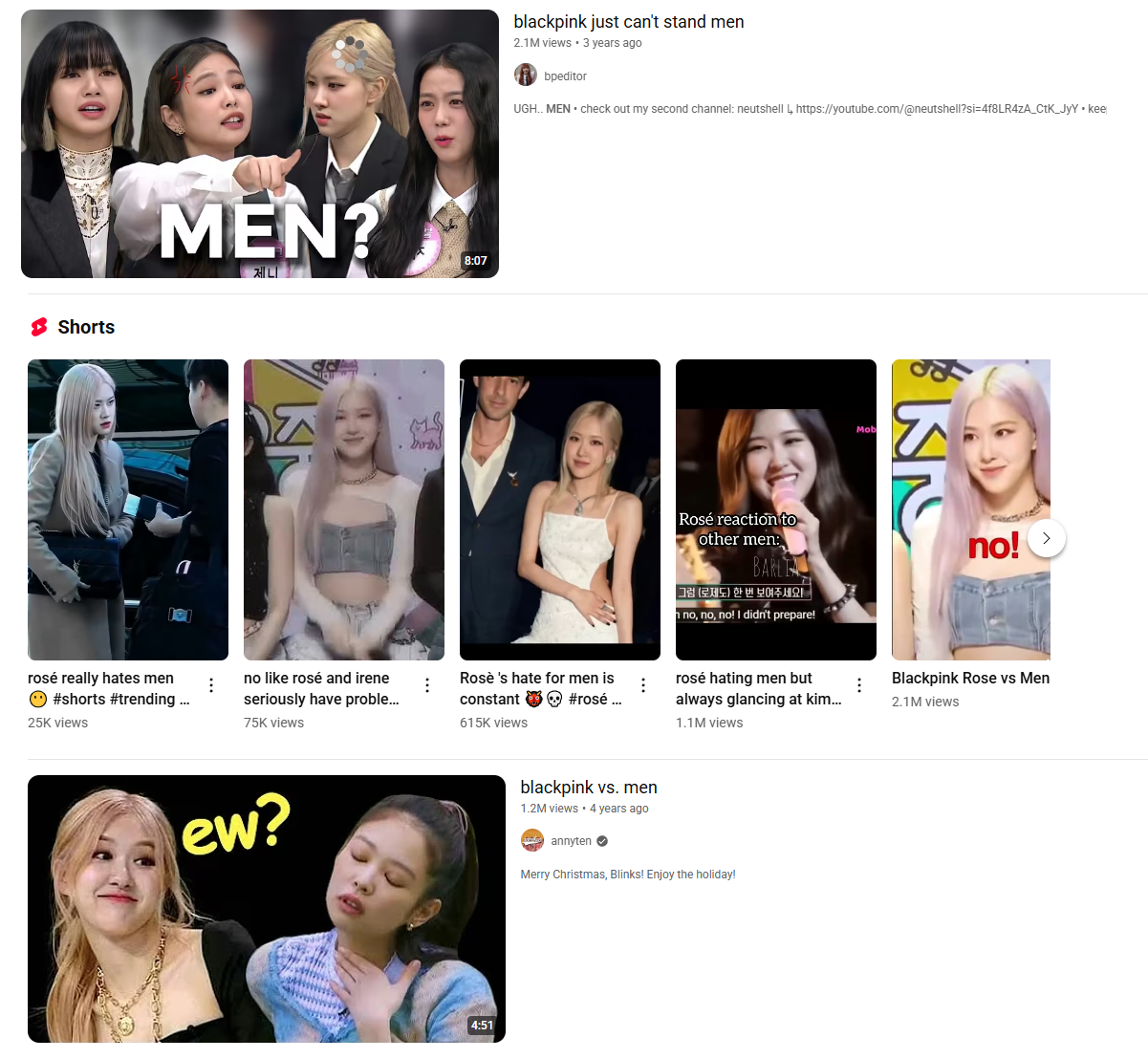Open the 'Rosè's hate for men' short title
Screen dimensions: 1148x1059
pos(541,688)
